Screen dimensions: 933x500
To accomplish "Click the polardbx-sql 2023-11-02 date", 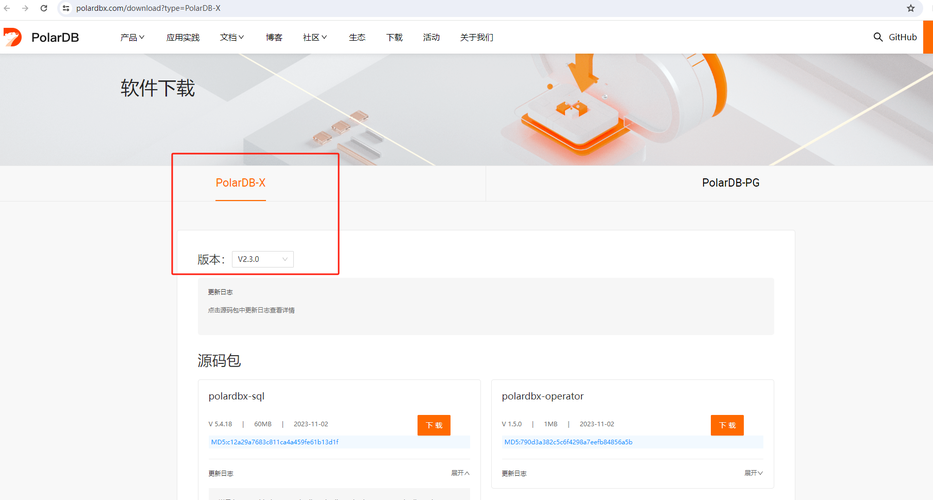I will point(311,424).
